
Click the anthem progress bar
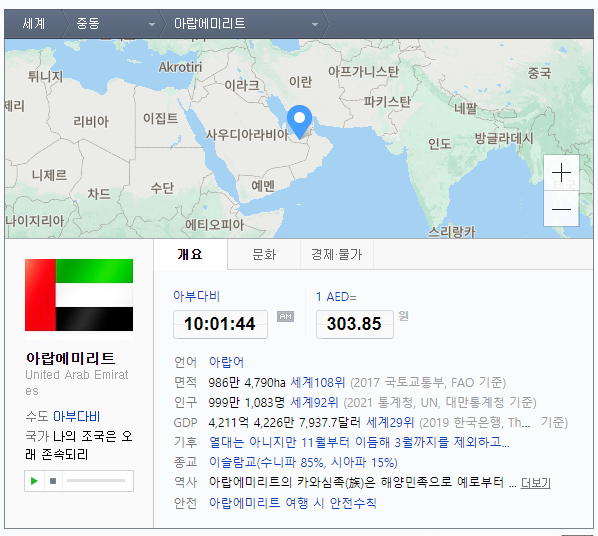click(96, 481)
